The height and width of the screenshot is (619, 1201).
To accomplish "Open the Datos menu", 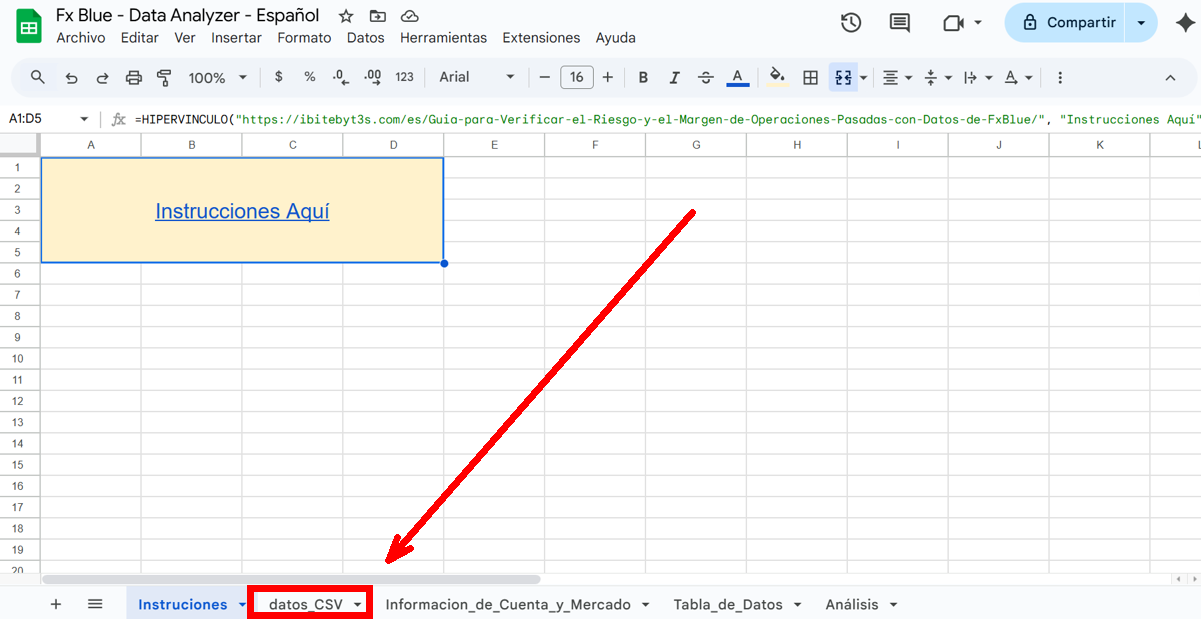I will point(365,38).
